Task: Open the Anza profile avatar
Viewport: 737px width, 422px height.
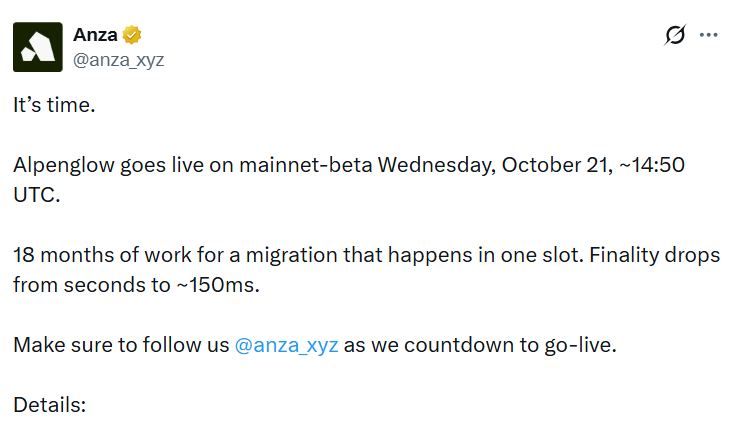Action: (x=38, y=47)
